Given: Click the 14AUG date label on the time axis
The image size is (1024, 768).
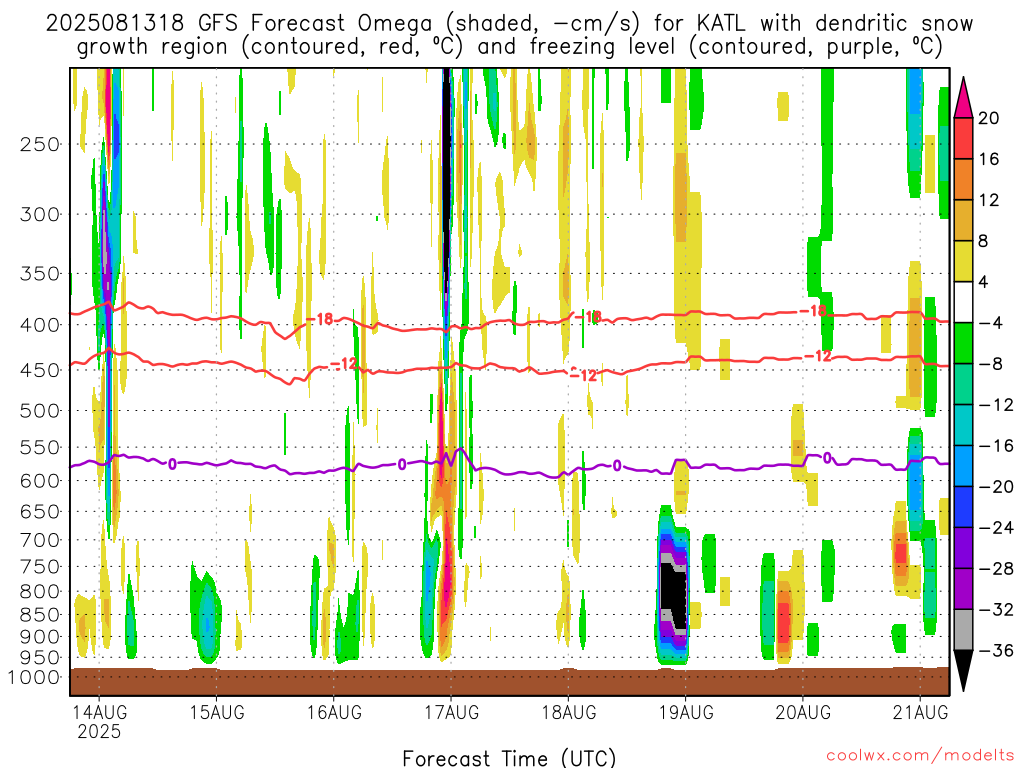Looking at the screenshot, I should [x=99, y=712].
